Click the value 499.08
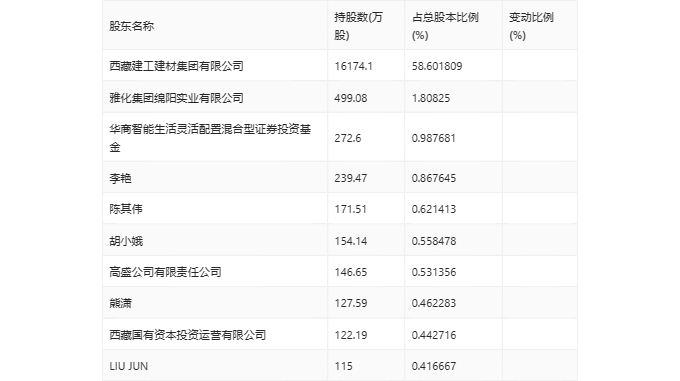This screenshot has height=381, width=680. pyautogui.click(x=350, y=98)
